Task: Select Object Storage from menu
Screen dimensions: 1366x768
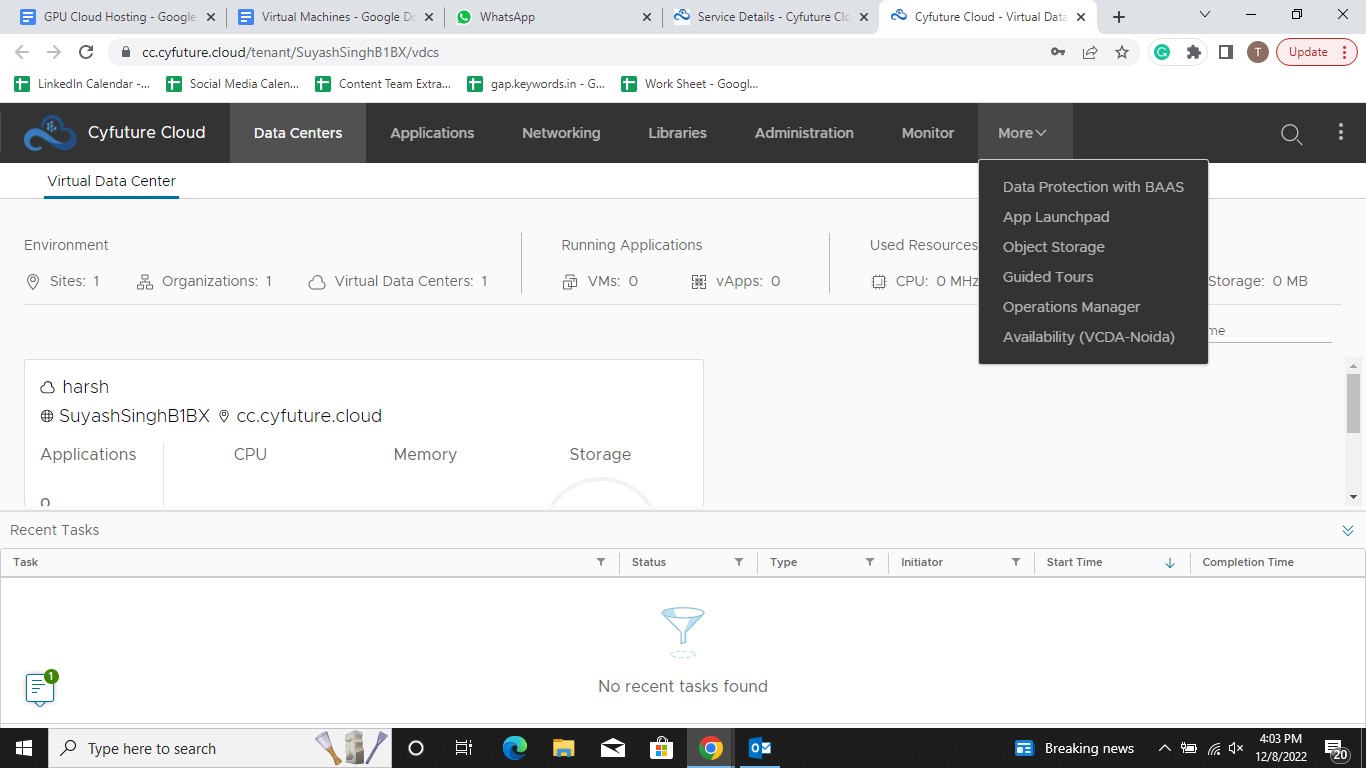Action: (1053, 247)
